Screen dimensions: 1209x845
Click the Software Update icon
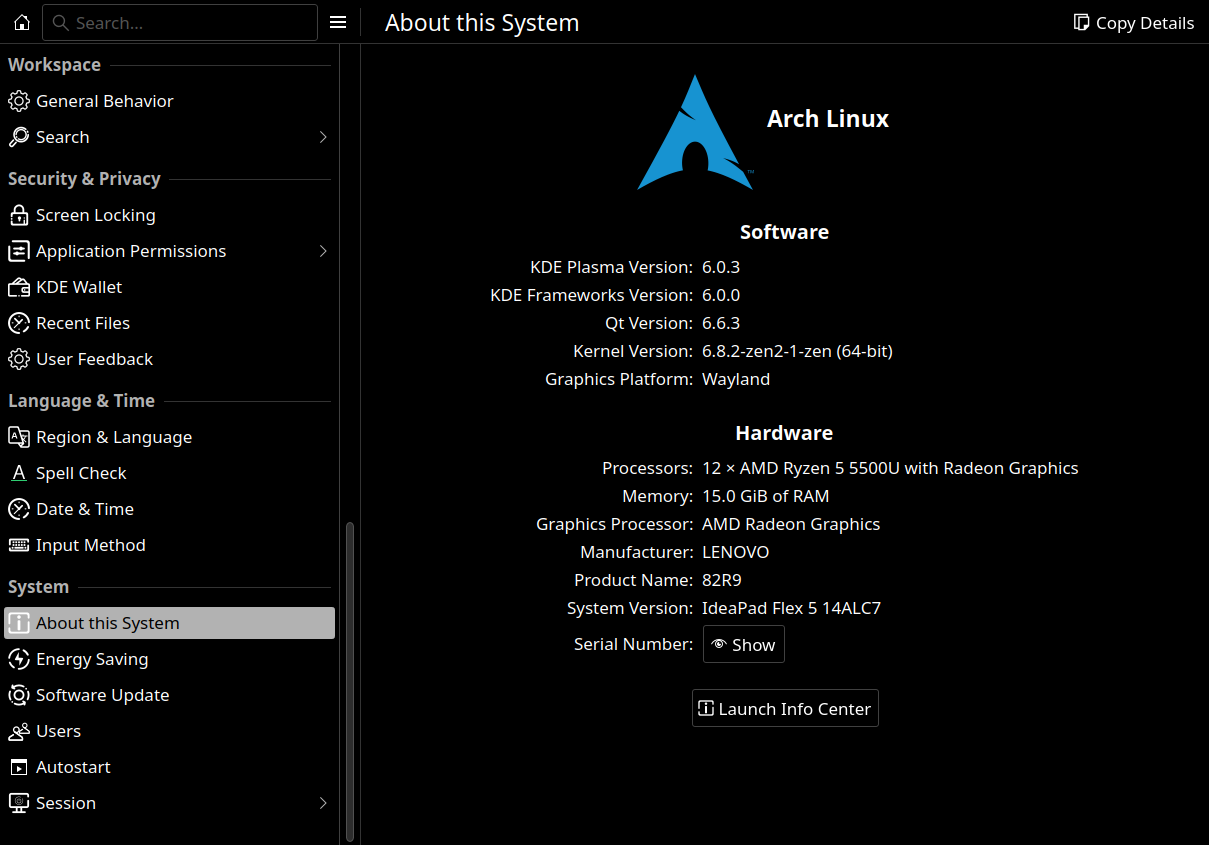point(18,695)
